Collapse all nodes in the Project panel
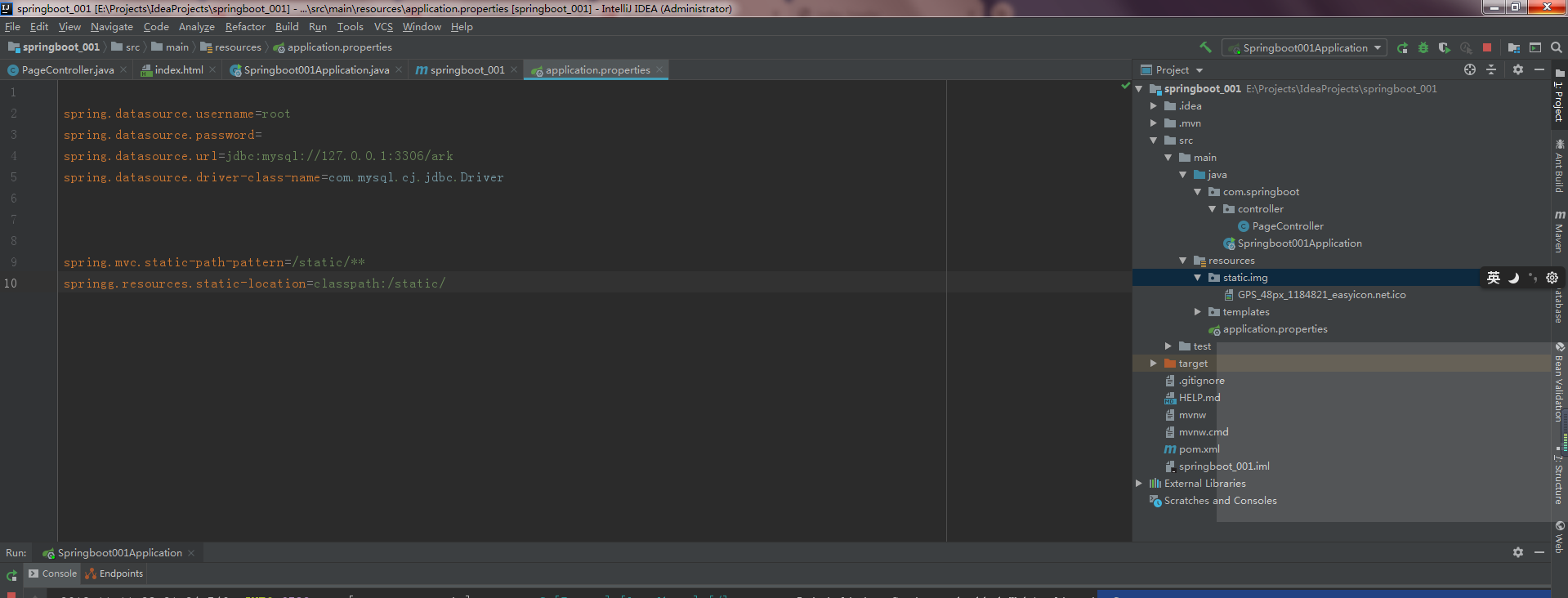The height and width of the screenshot is (598, 1568). point(1491,69)
